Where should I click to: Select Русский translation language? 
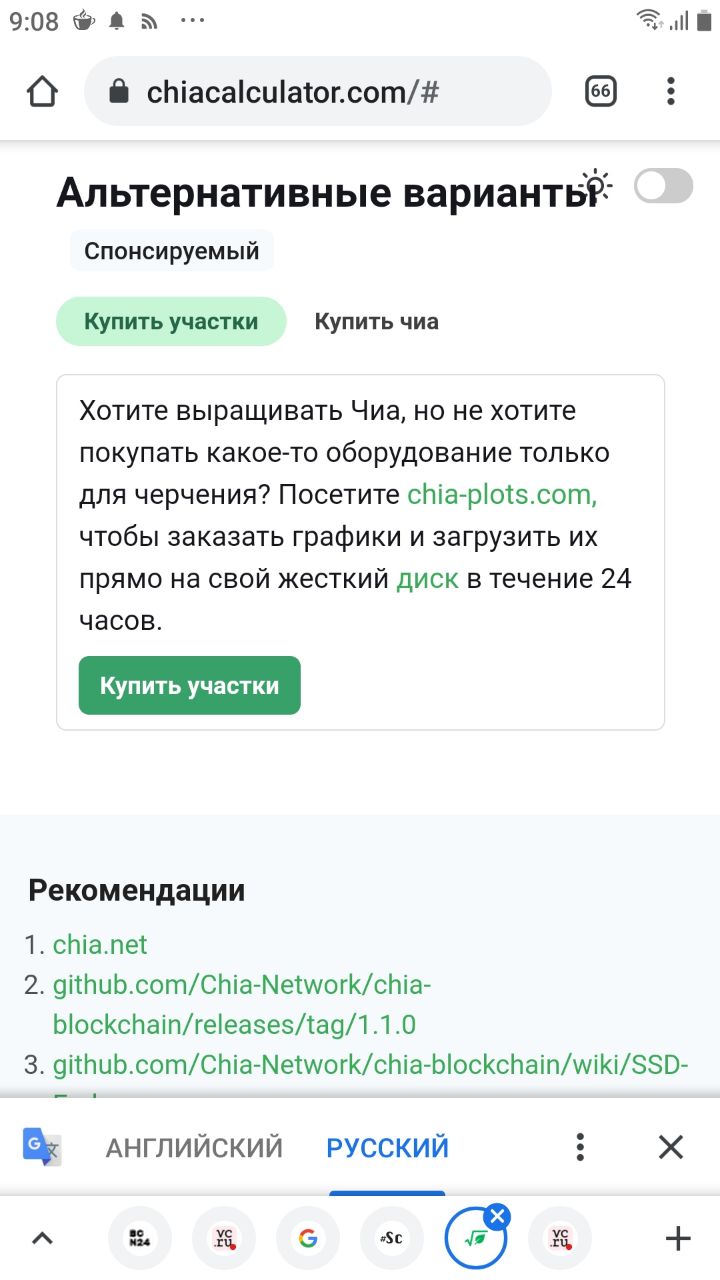click(387, 1147)
